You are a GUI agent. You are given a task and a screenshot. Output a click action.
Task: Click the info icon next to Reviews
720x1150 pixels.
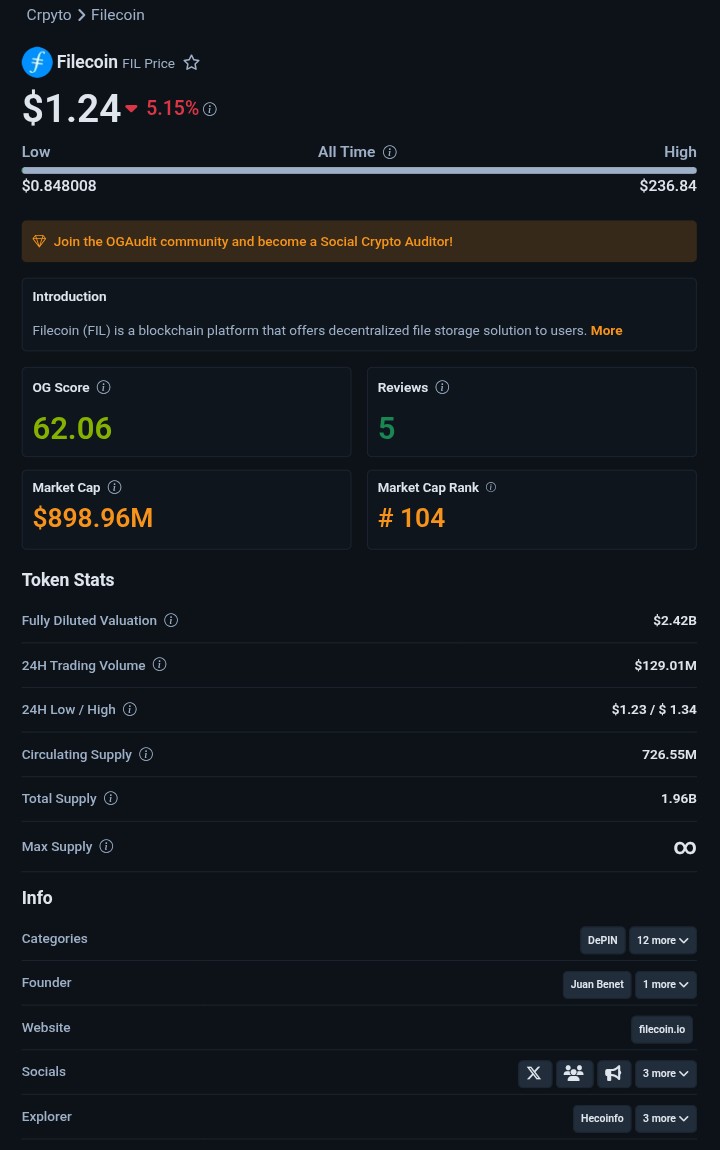(442, 387)
